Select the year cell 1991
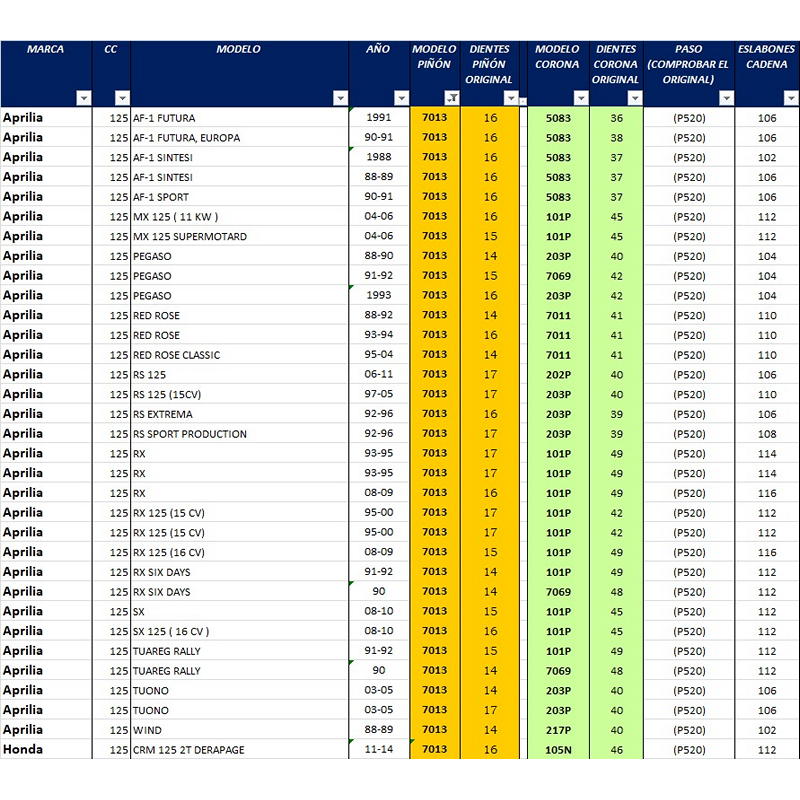 [379, 118]
